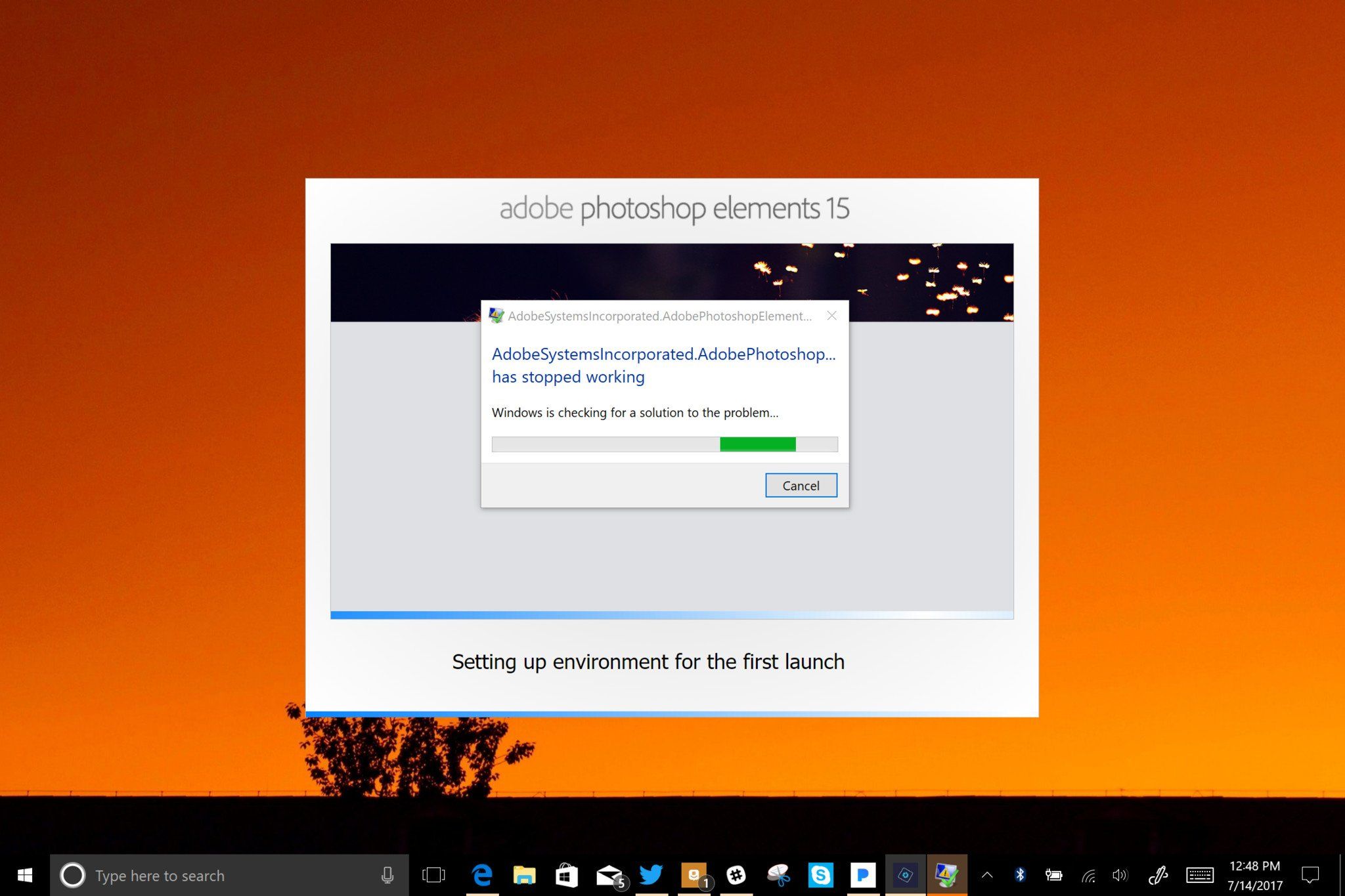Activate the search microphone icon
This screenshot has height=896, width=1345.
pos(387,875)
